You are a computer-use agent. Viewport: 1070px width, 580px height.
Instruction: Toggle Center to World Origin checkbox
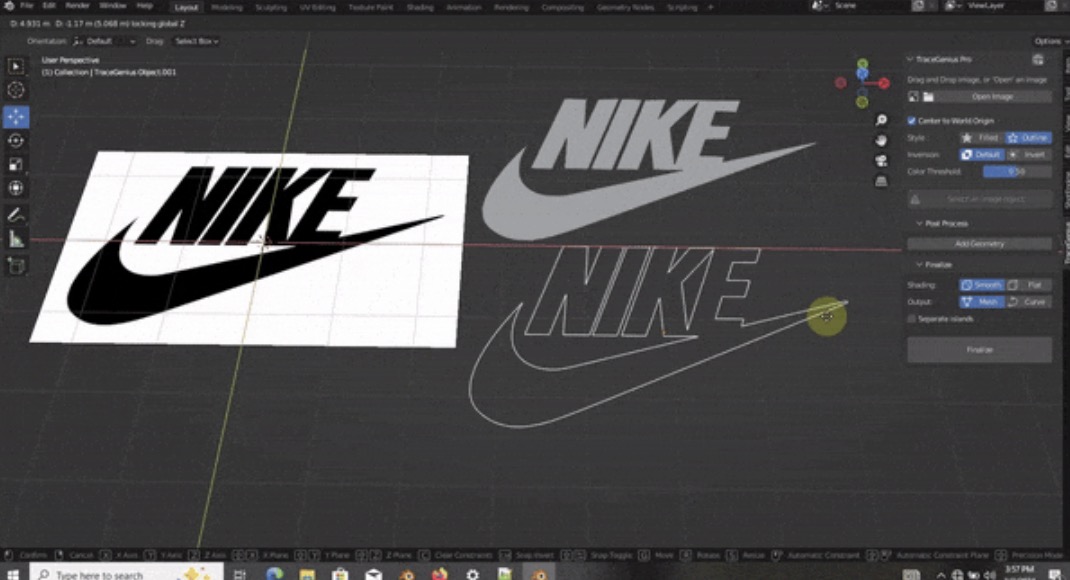912,121
